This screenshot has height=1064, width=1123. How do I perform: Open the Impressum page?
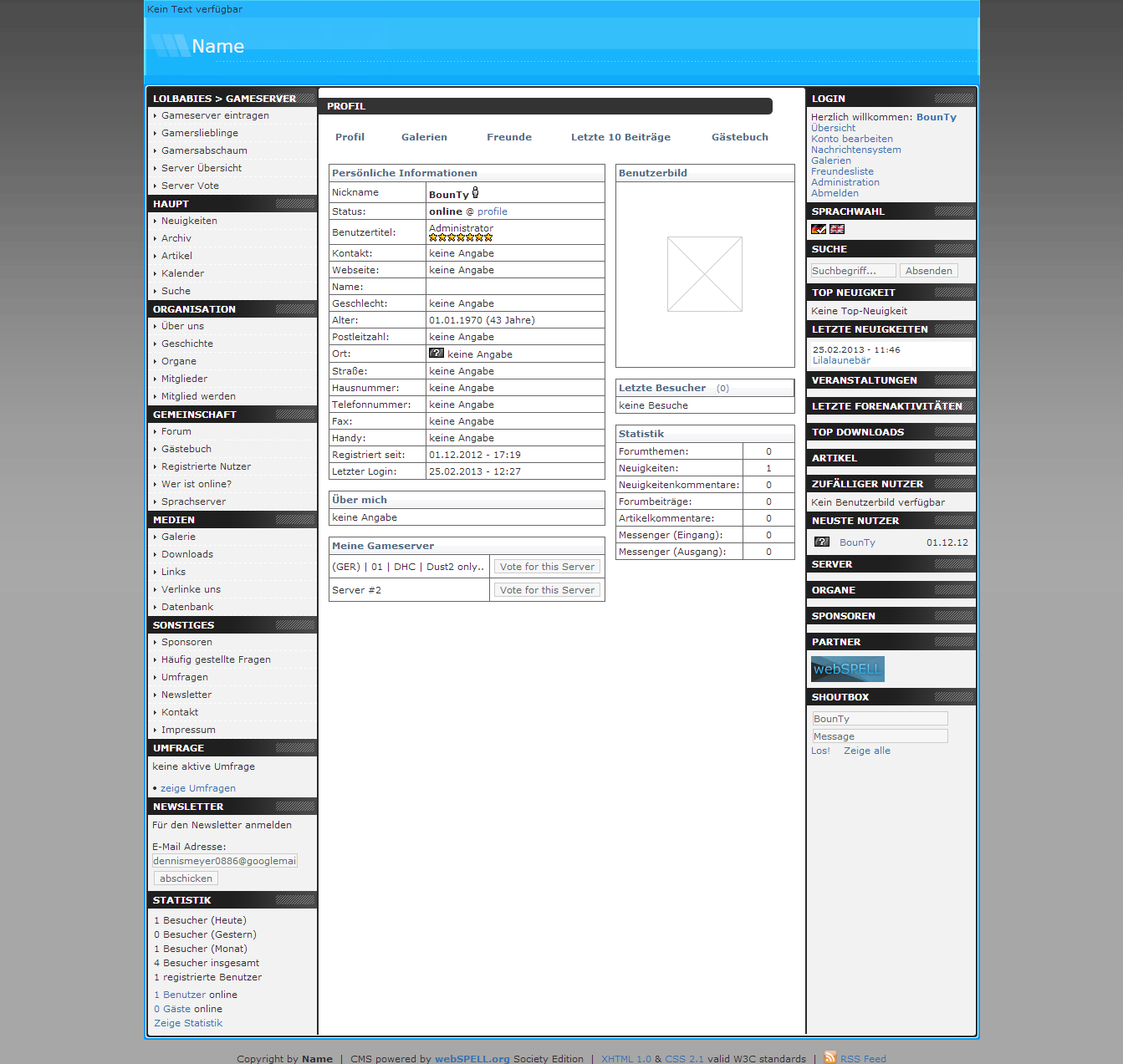click(x=188, y=730)
